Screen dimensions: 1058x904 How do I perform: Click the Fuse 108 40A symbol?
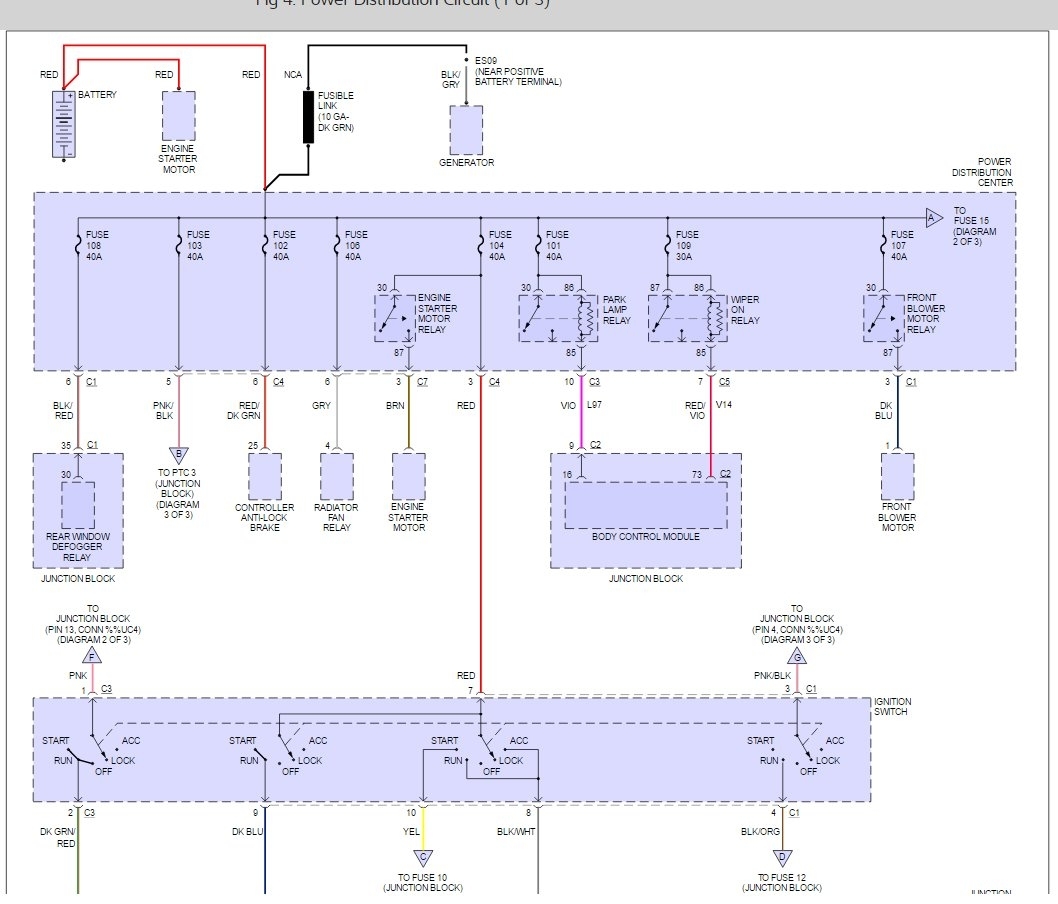point(77,241)
